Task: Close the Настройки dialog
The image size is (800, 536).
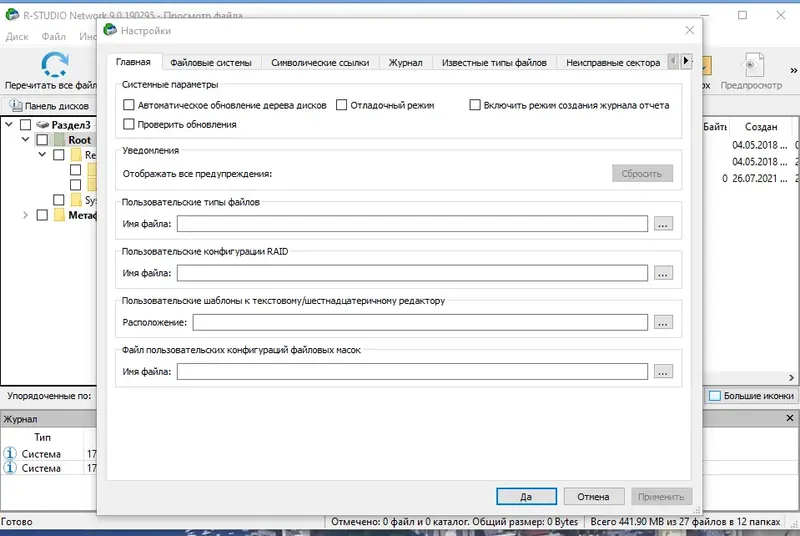Action: 689,30
